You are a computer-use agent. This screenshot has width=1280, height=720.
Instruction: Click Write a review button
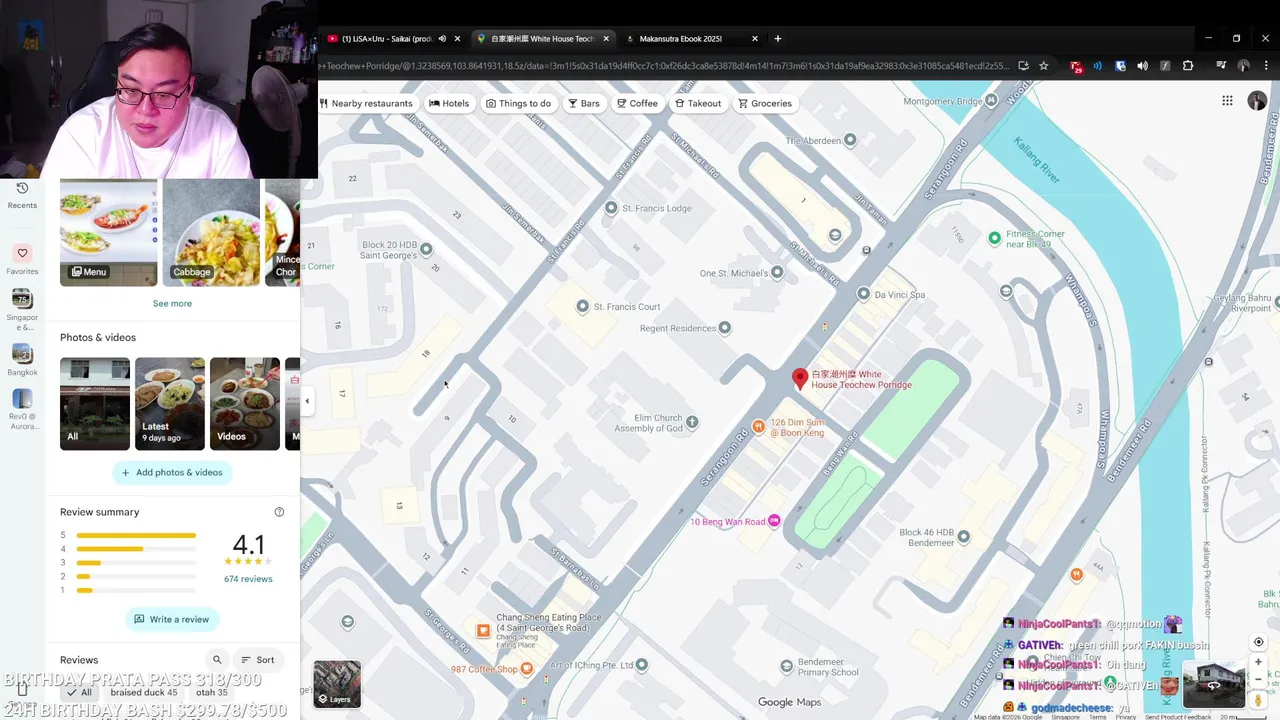tap(172, 619)
